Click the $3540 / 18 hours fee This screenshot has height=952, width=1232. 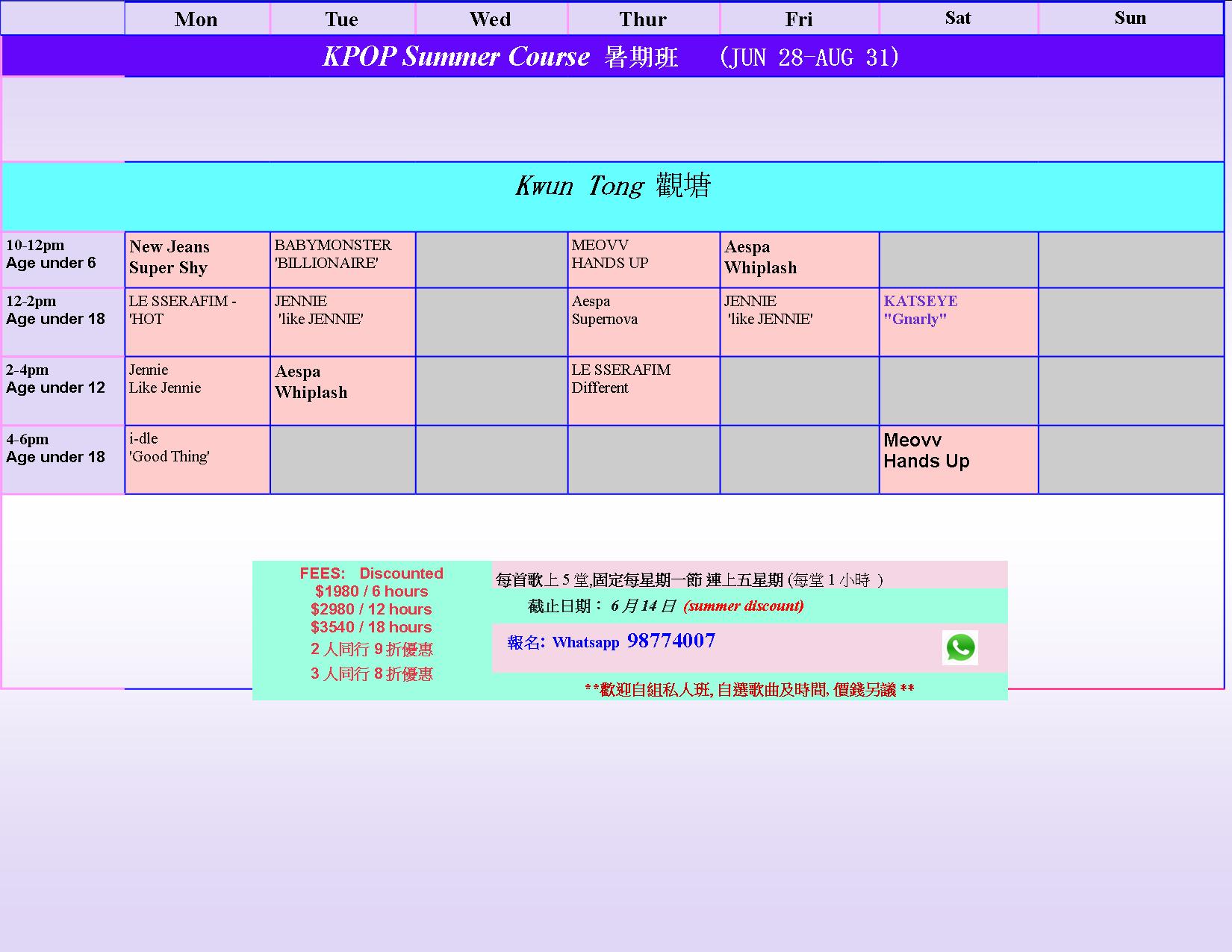coord(371,627)
